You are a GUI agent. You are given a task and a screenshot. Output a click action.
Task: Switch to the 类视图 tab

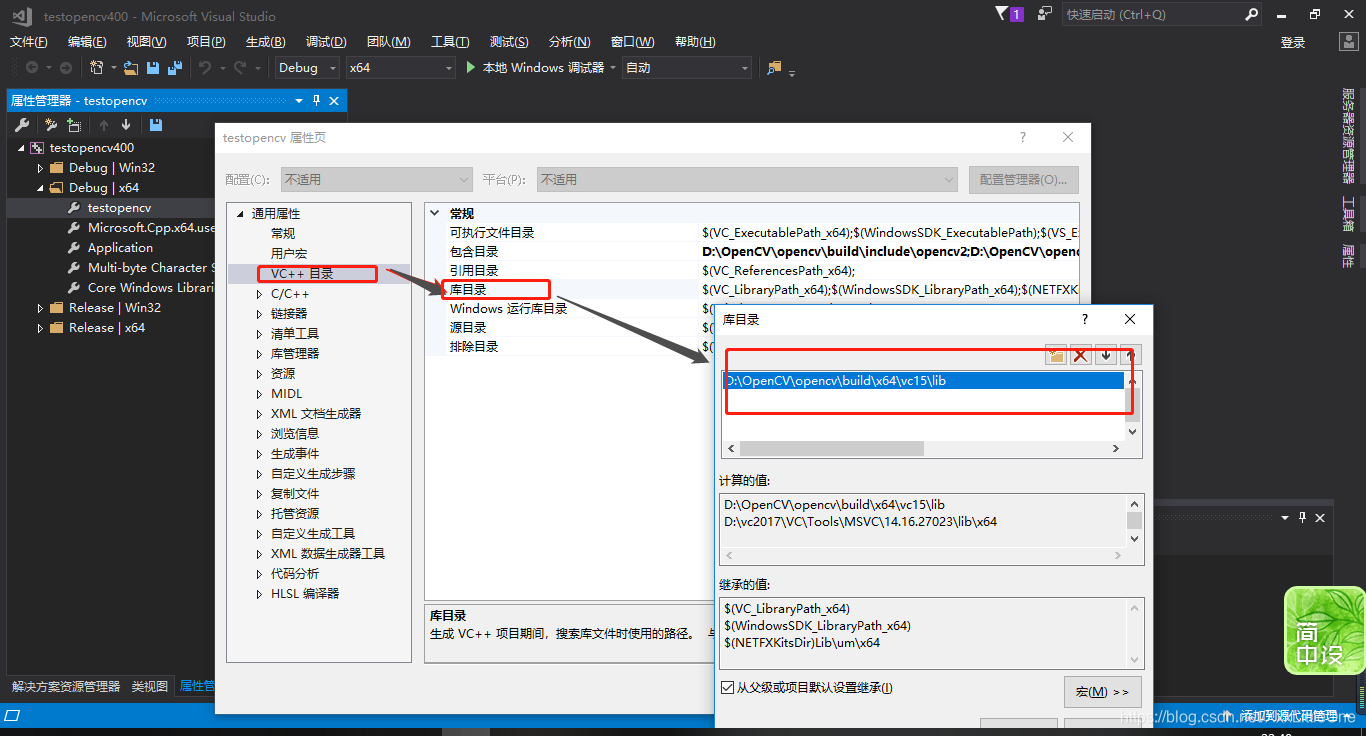(150, 687)
